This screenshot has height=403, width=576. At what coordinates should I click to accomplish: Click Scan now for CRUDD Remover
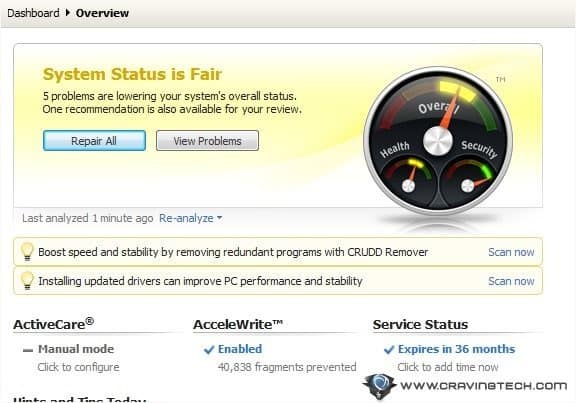pos(511,252)
